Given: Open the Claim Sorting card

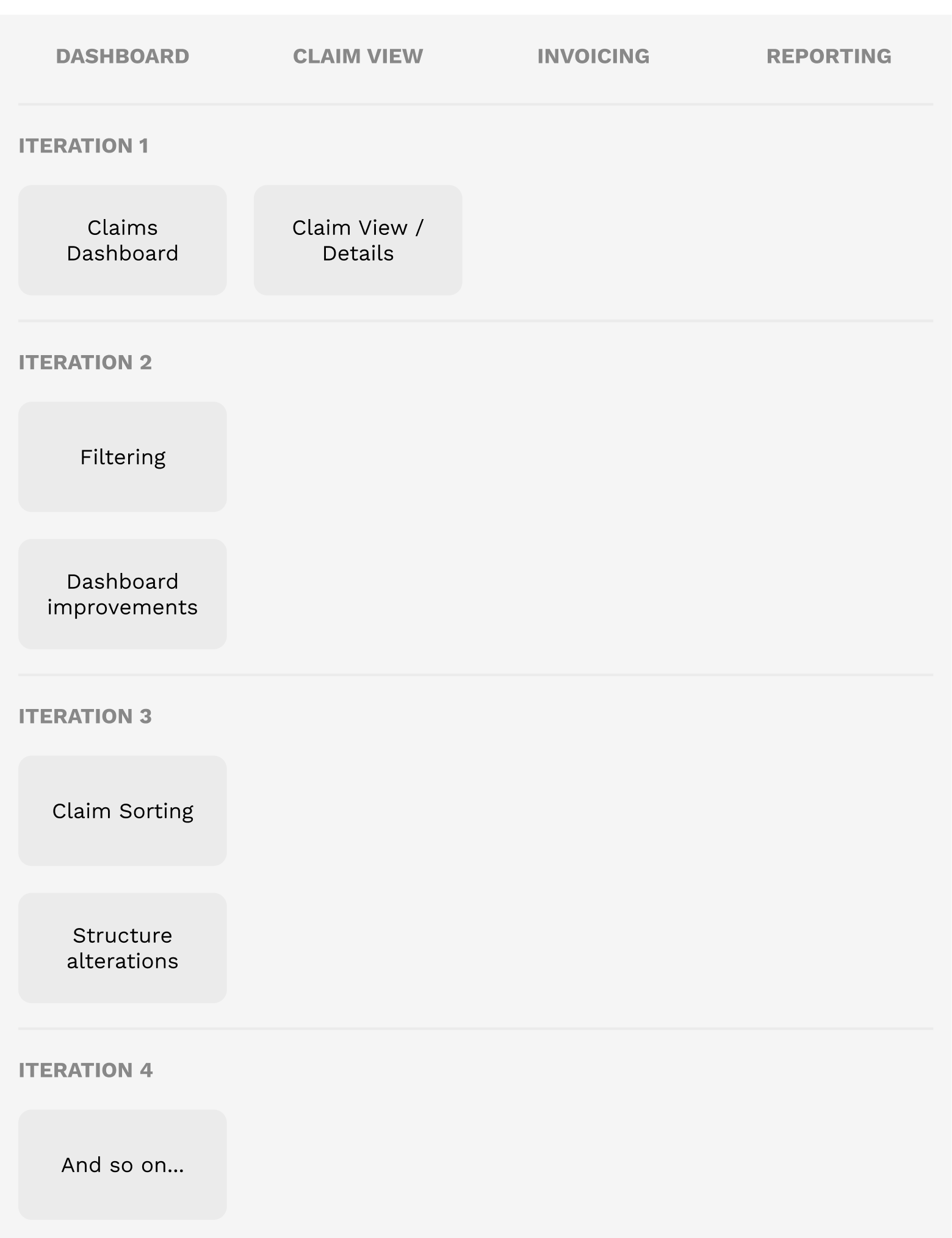Looking at the screenshot, I should [x=123, y=811].
